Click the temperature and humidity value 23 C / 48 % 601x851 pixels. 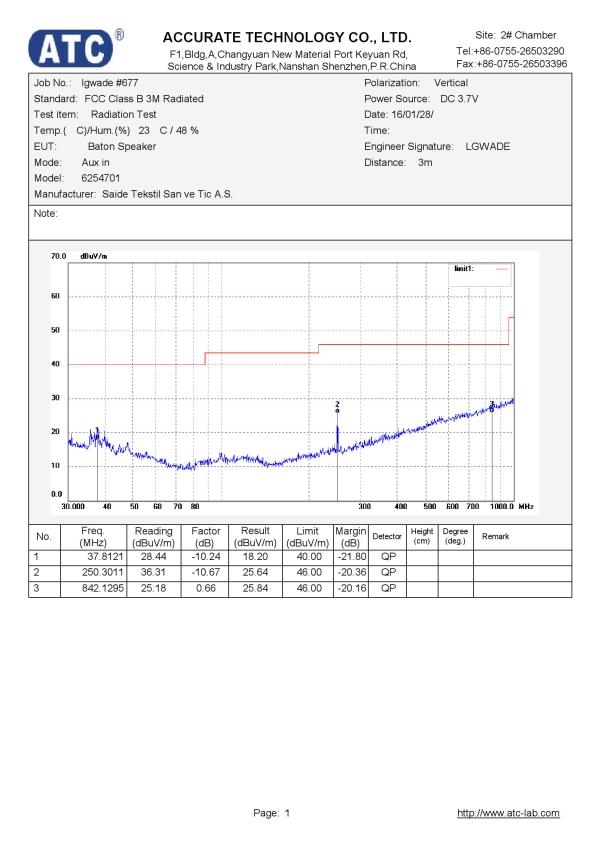168,131
